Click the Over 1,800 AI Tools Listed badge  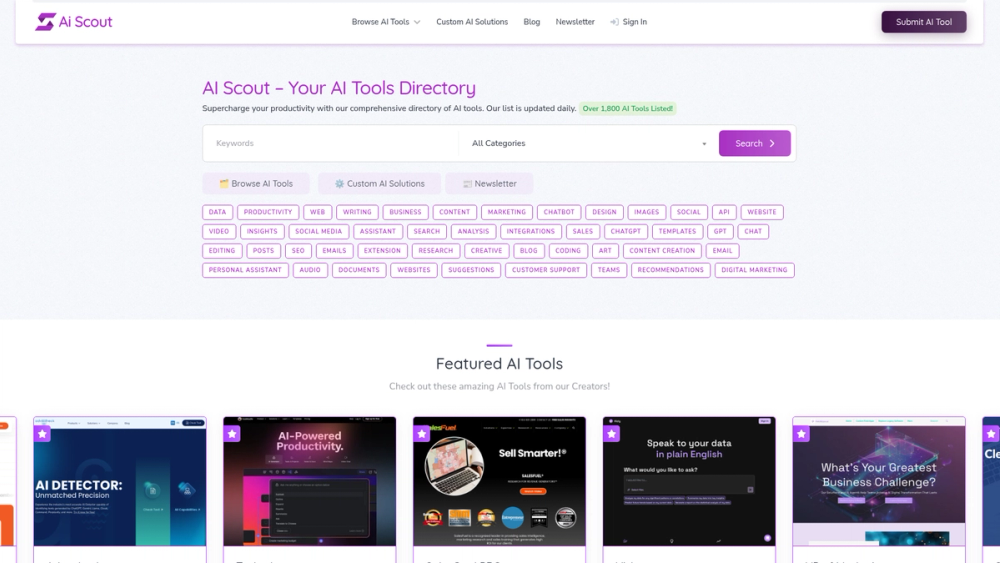click(x=628, y=108)
